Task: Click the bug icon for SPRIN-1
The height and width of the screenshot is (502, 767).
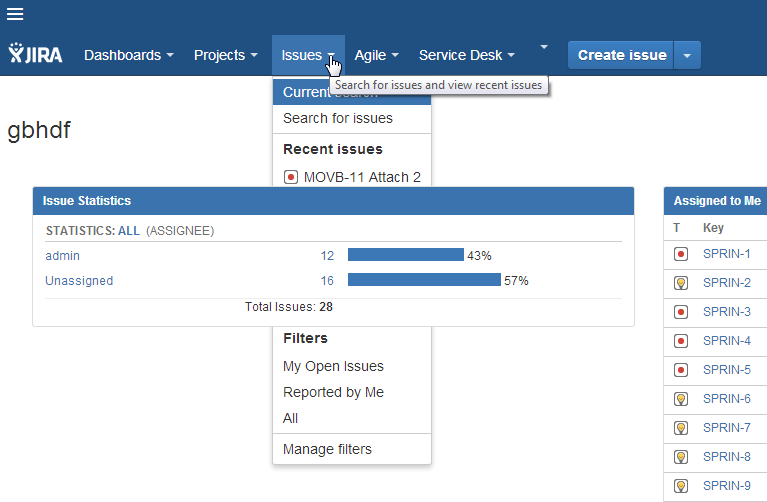Action: (x=680, y=254)
